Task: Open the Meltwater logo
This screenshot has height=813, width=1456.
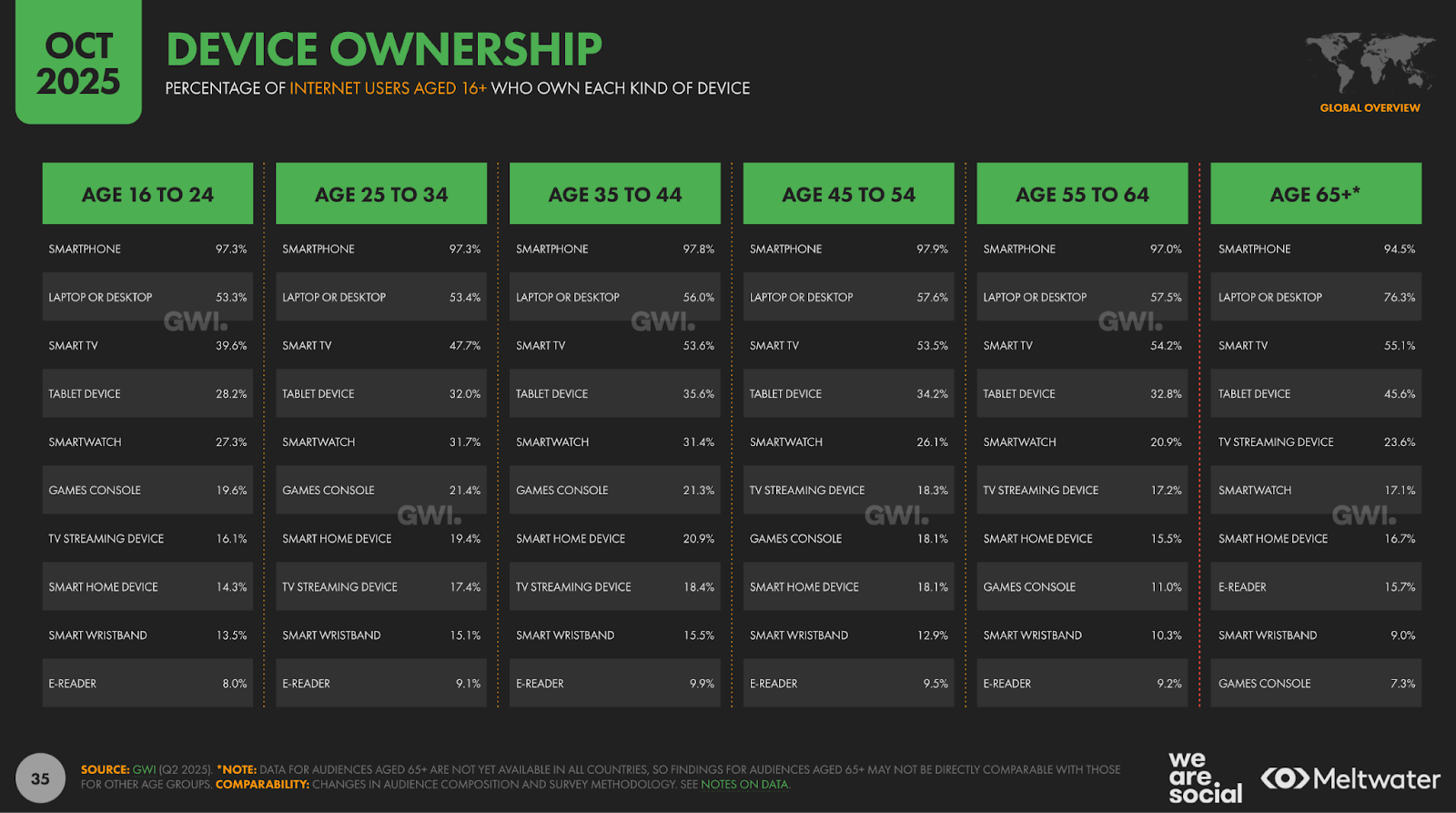Action: click(1350, 779)
